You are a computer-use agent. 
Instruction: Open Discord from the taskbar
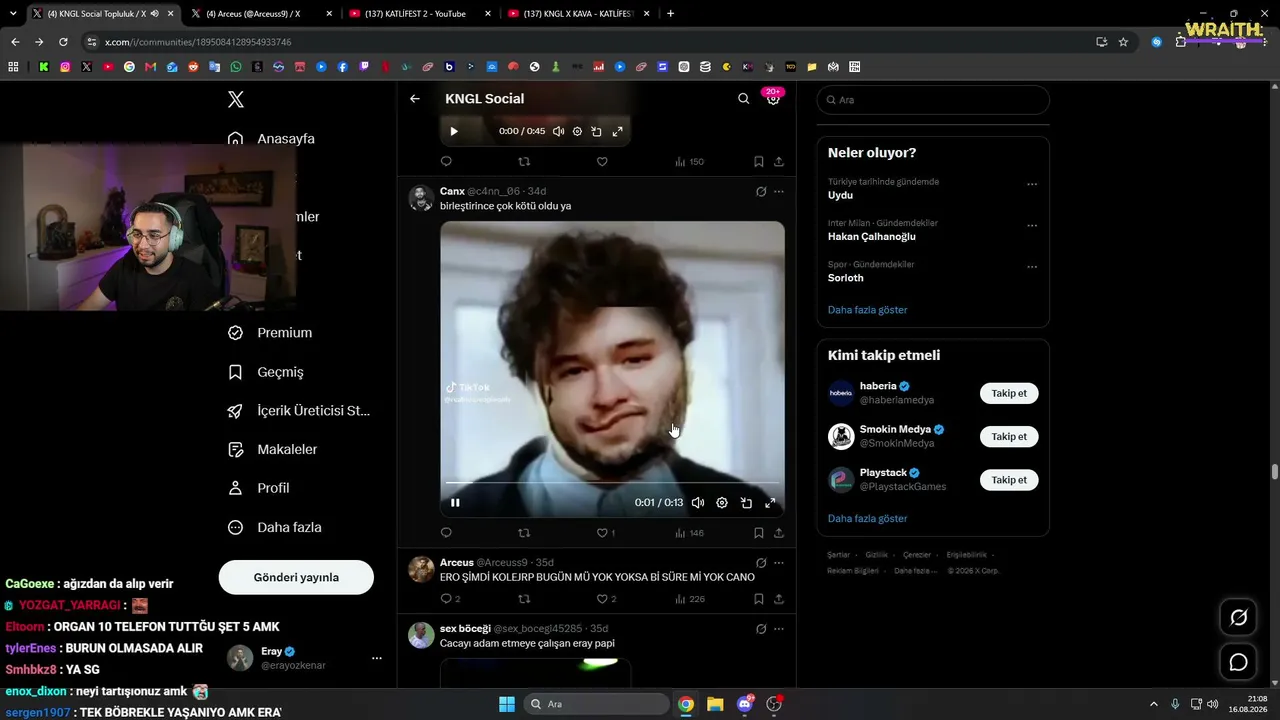click(x=744, y=704)
